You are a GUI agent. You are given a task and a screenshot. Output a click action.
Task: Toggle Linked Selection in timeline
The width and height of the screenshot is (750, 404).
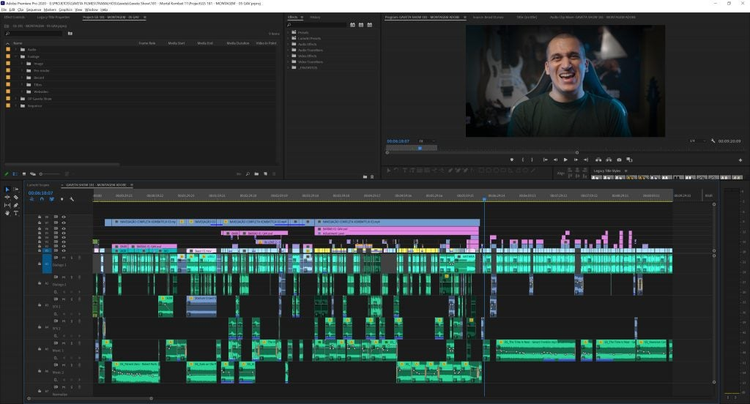(52, 199)
